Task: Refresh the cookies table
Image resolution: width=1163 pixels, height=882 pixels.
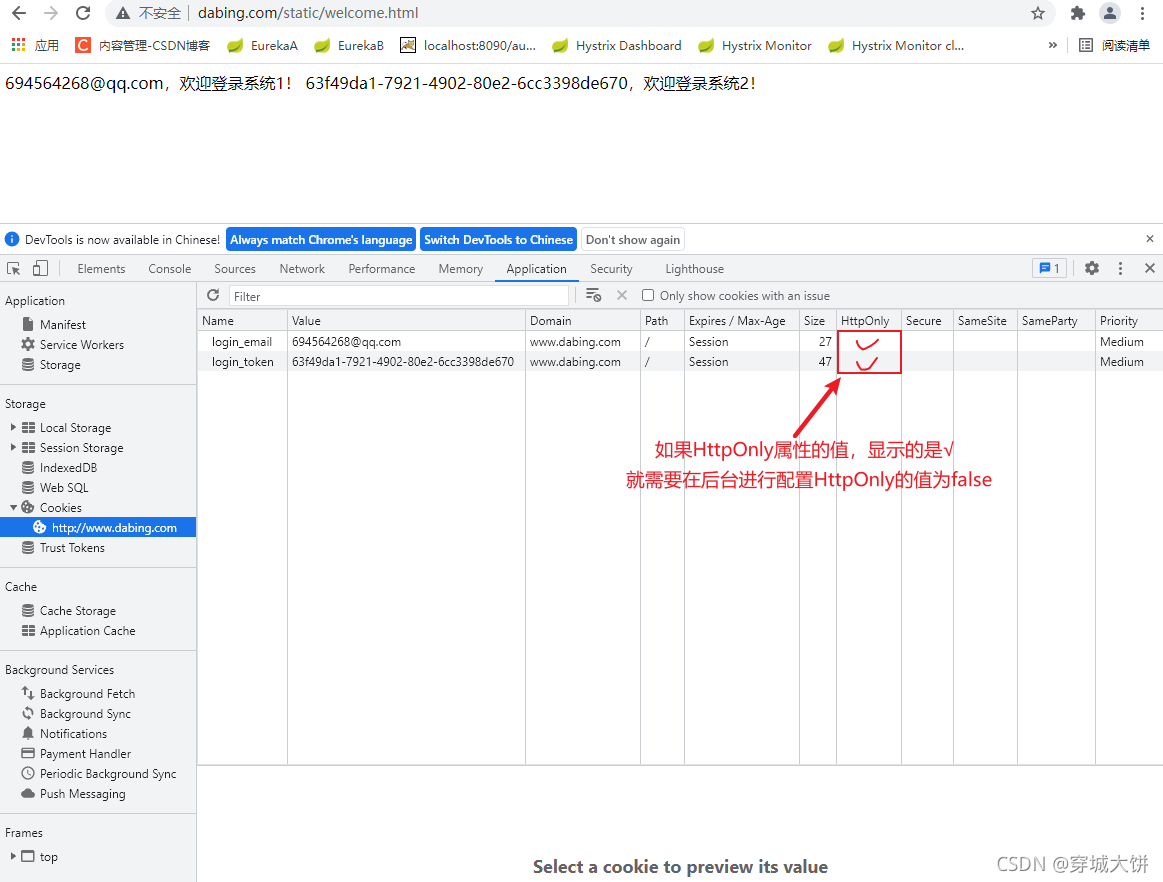Action: 213,295
